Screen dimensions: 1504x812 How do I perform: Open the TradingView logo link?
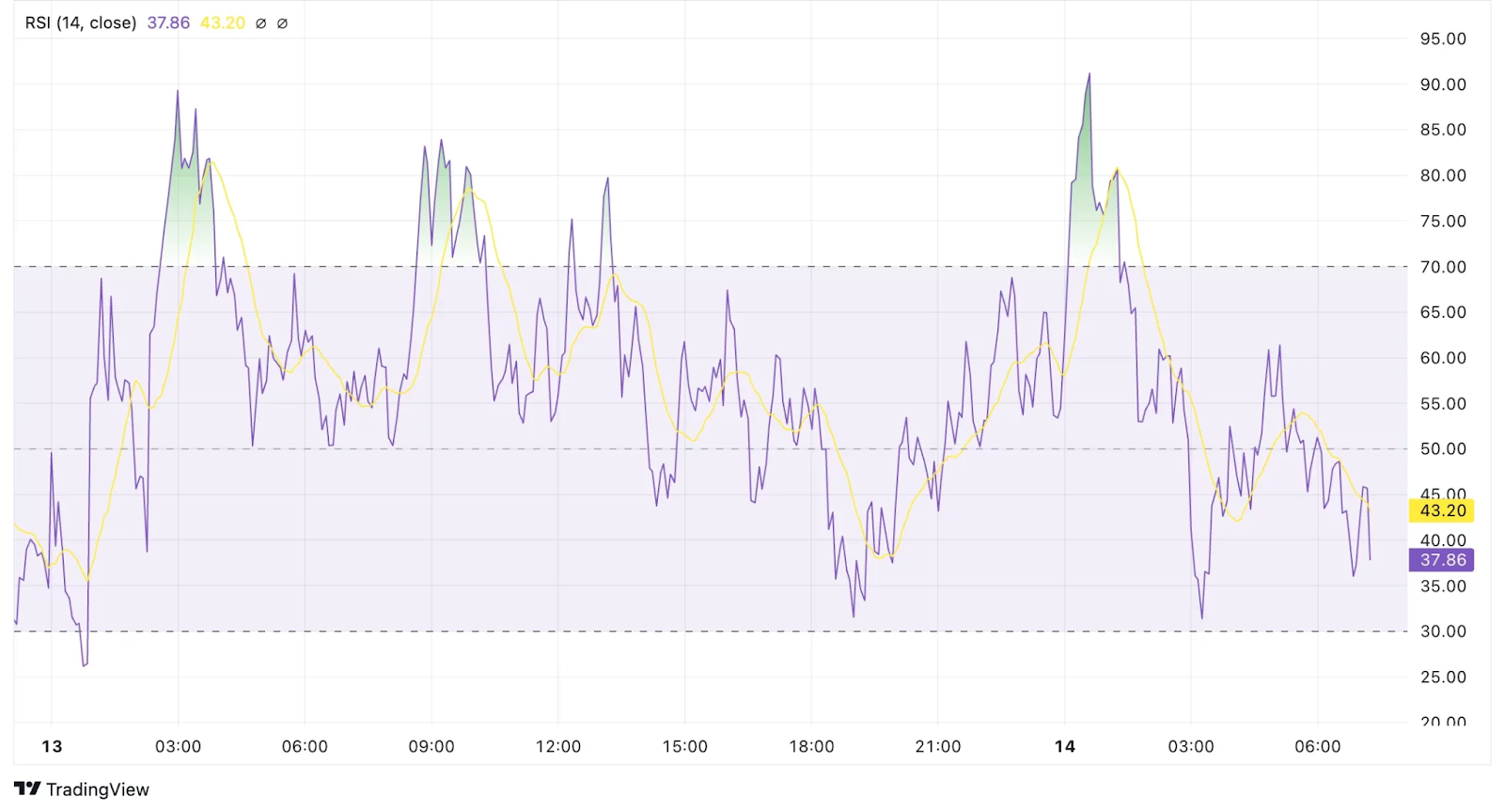(x=82, y=789)
